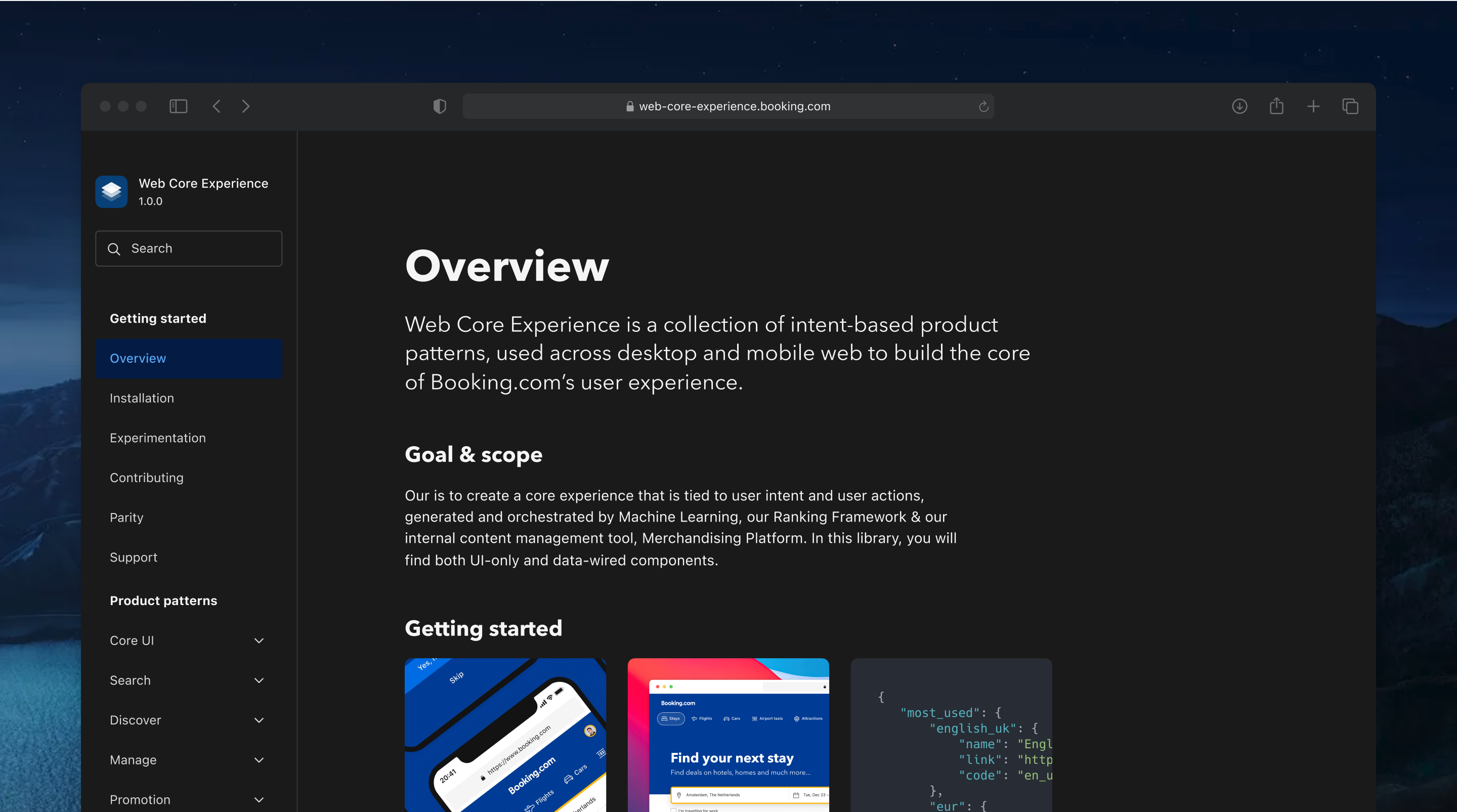Go to the Contributing page
This screenshot has width=1457, height=812.
(x=147, y=478)
